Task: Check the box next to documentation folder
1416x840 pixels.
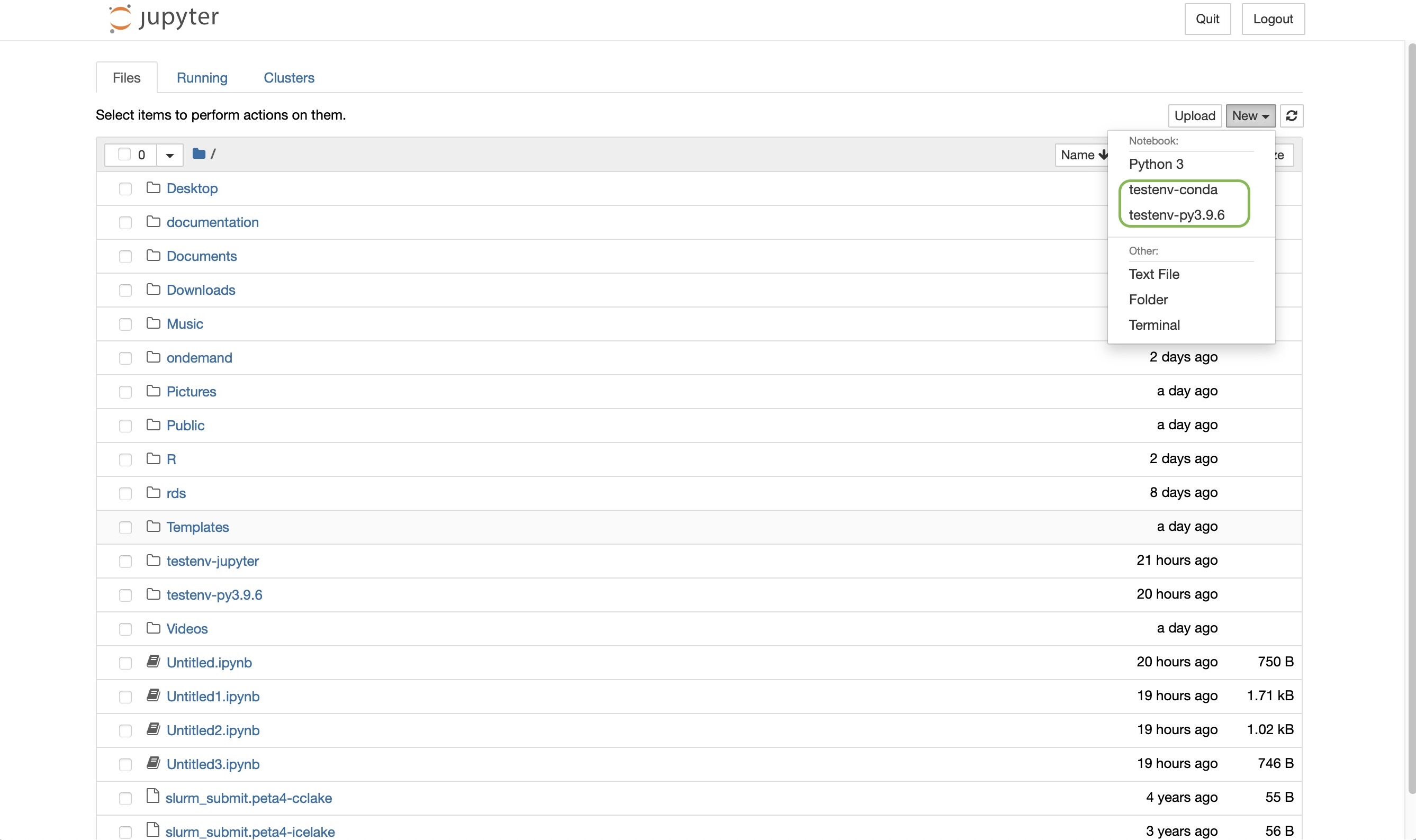Action: tap(125, 222)
